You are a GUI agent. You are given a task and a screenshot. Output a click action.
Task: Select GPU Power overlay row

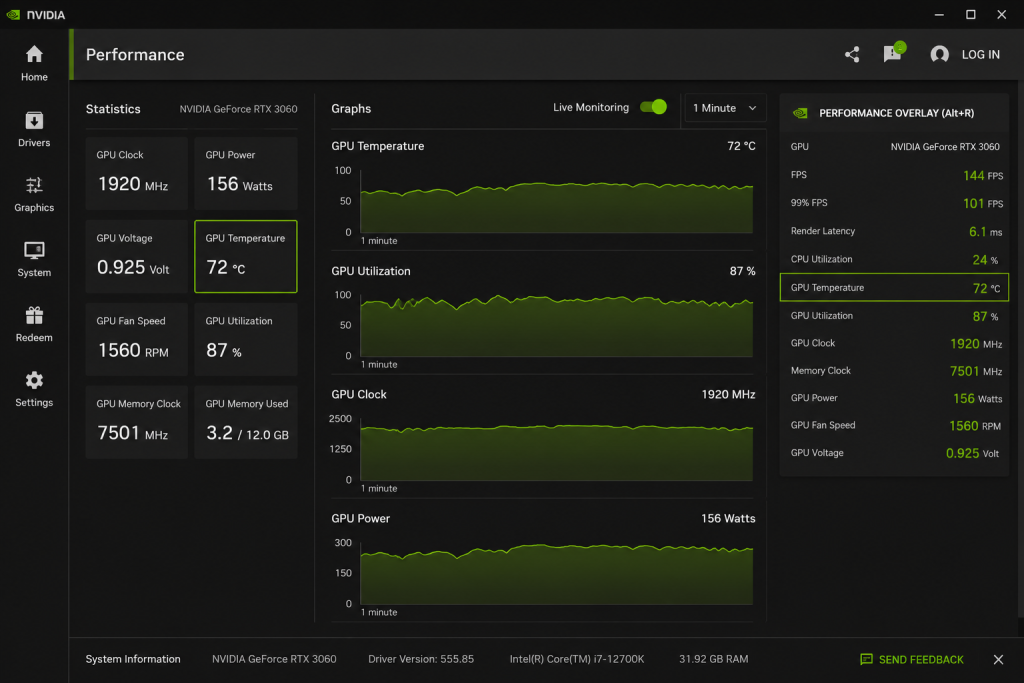click(894, 398)
